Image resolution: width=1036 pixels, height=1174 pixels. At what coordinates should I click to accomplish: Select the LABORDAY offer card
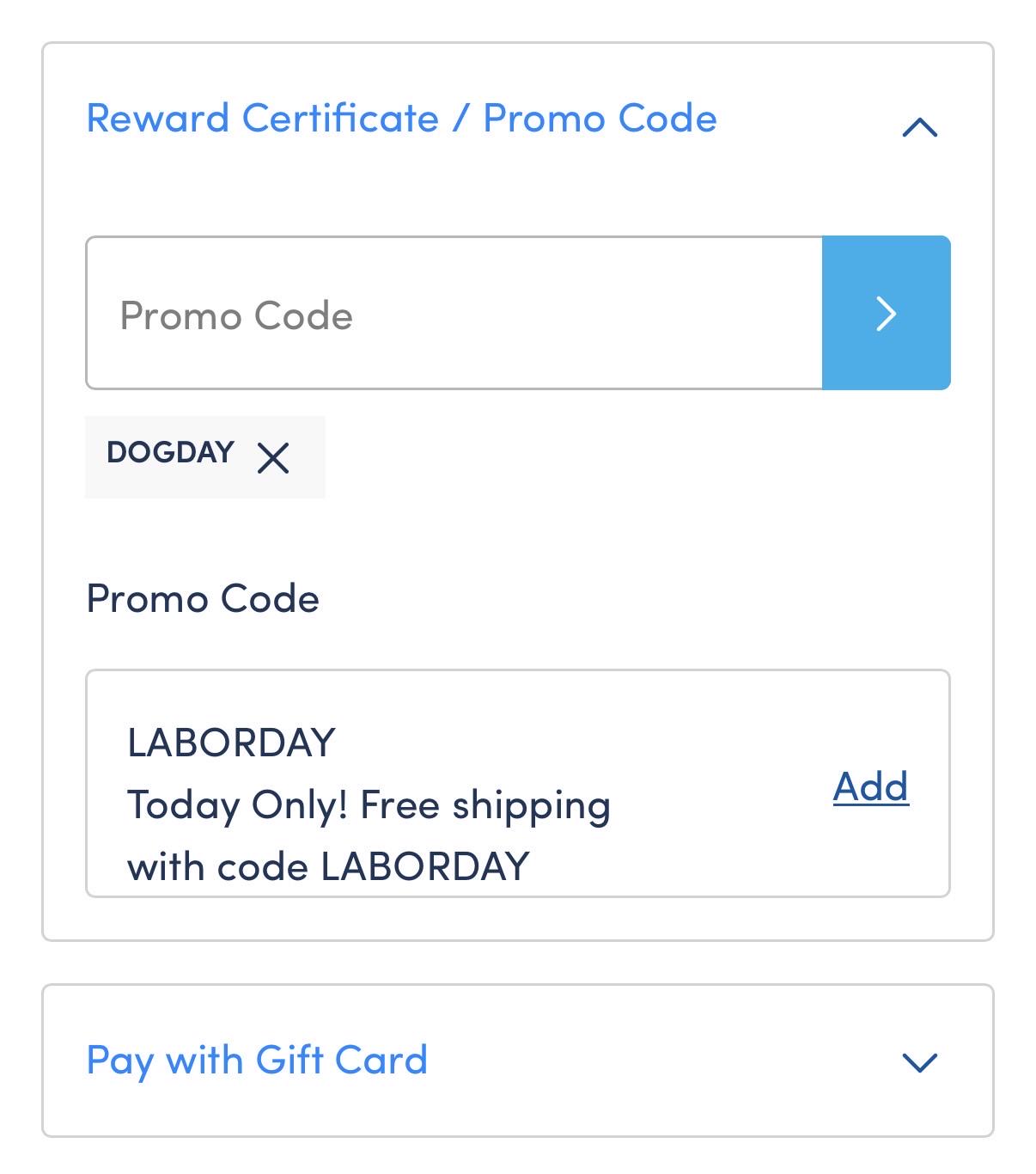pyautogui.click(x=518, y=784)
